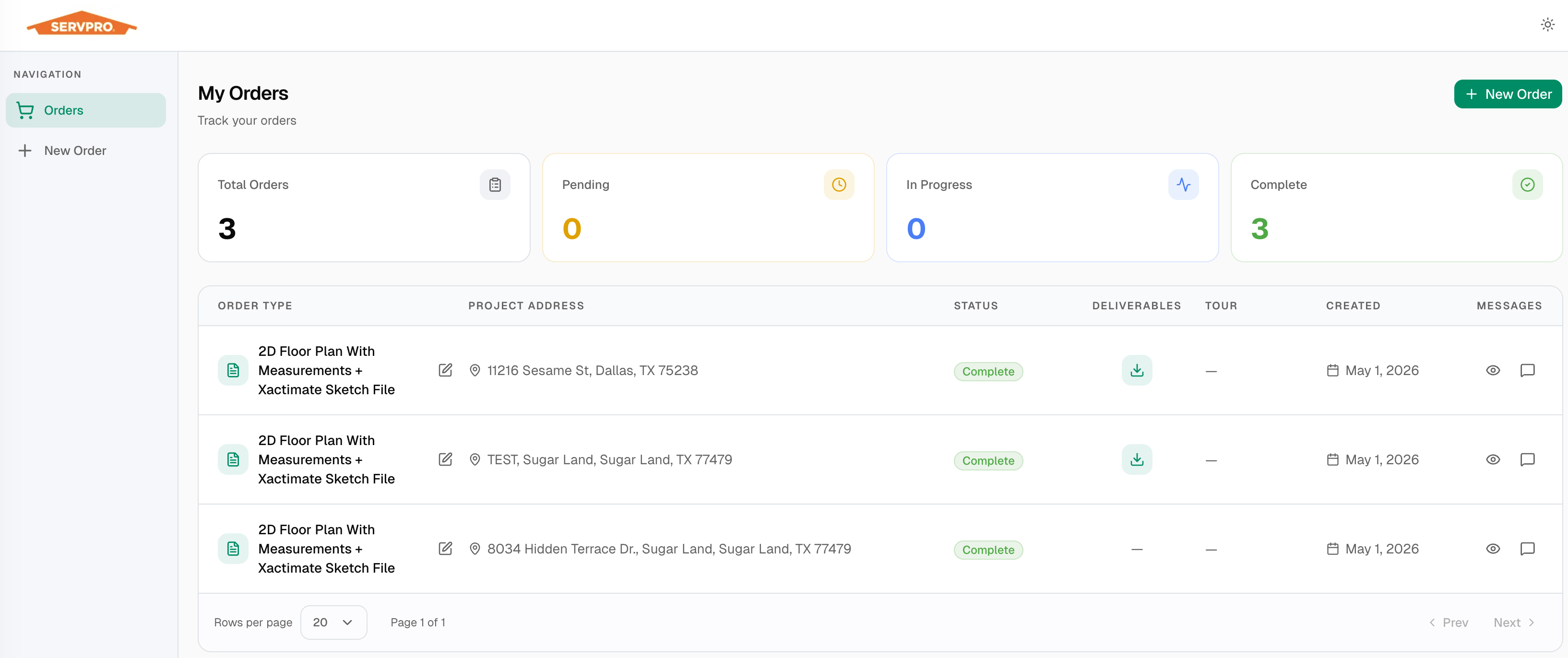
Task: Click calendar icon in 8034 Hidden Terrace row
Action: click(1332, 549)
